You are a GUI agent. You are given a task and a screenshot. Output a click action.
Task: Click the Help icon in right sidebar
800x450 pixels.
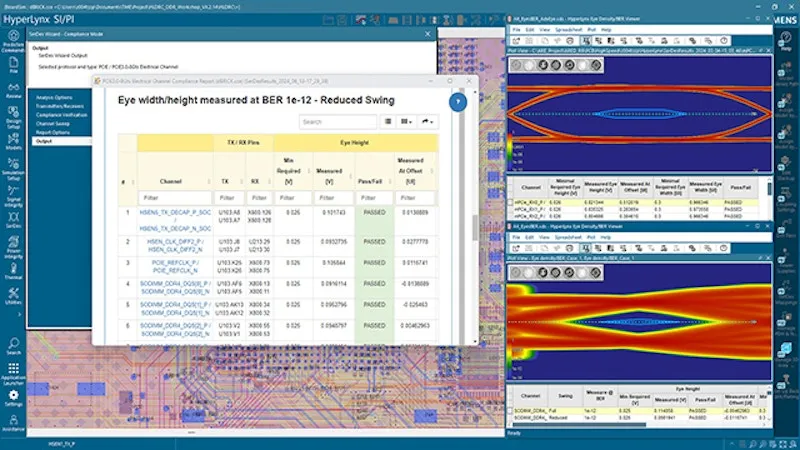(x=786, y=41)
